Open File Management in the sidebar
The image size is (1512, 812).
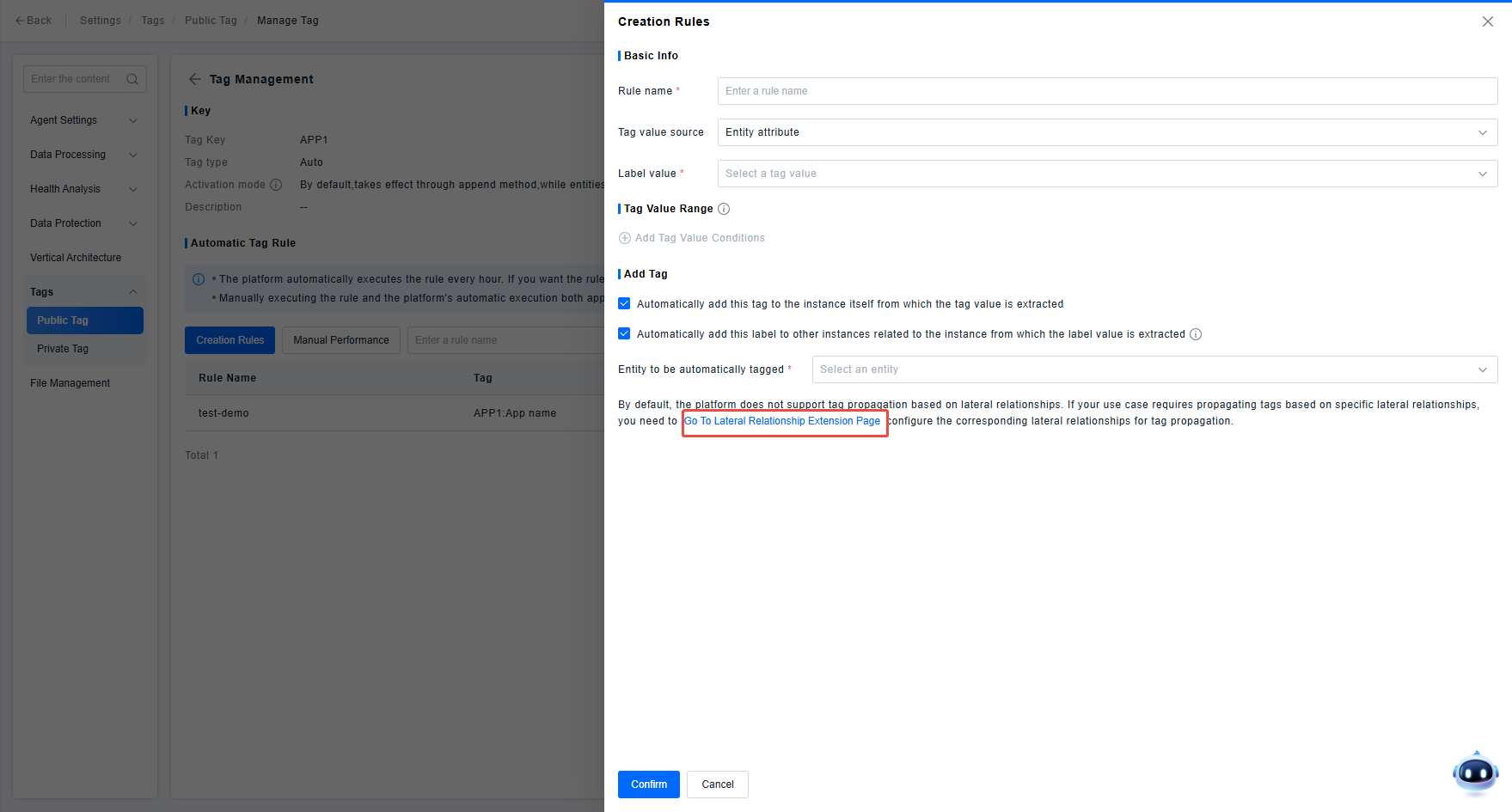point(70,383)
